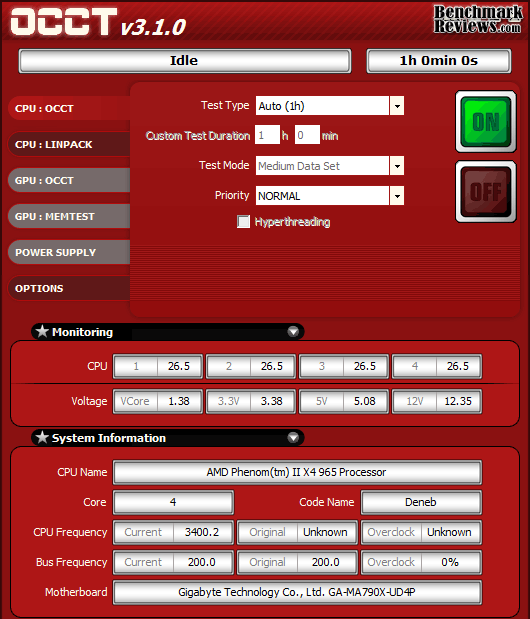The image size is (530, 619).
Task: Click the CPU core 2 temperature value
Action: click(272, 366)
